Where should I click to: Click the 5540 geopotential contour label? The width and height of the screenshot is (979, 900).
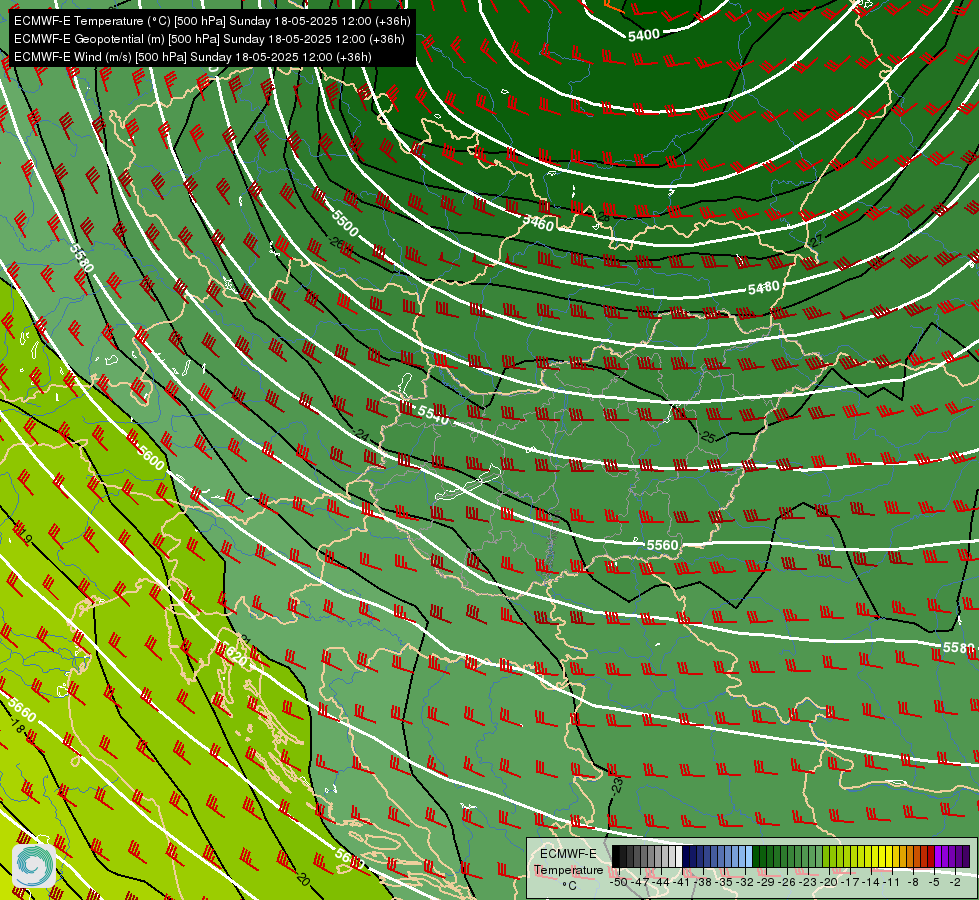point(433,415)
